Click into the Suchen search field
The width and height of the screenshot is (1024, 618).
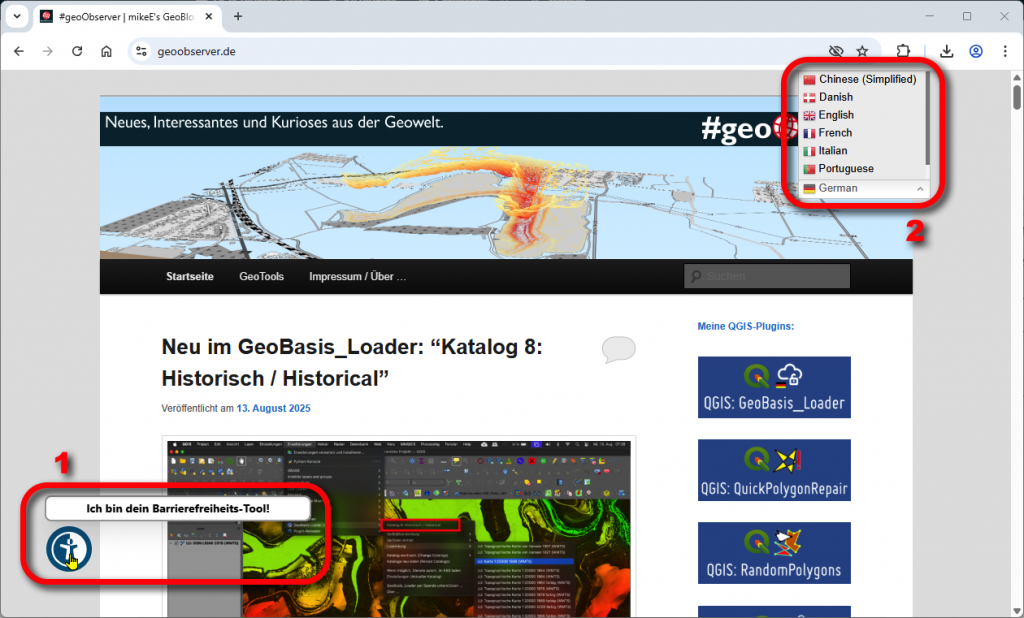[x=767, y=276]
